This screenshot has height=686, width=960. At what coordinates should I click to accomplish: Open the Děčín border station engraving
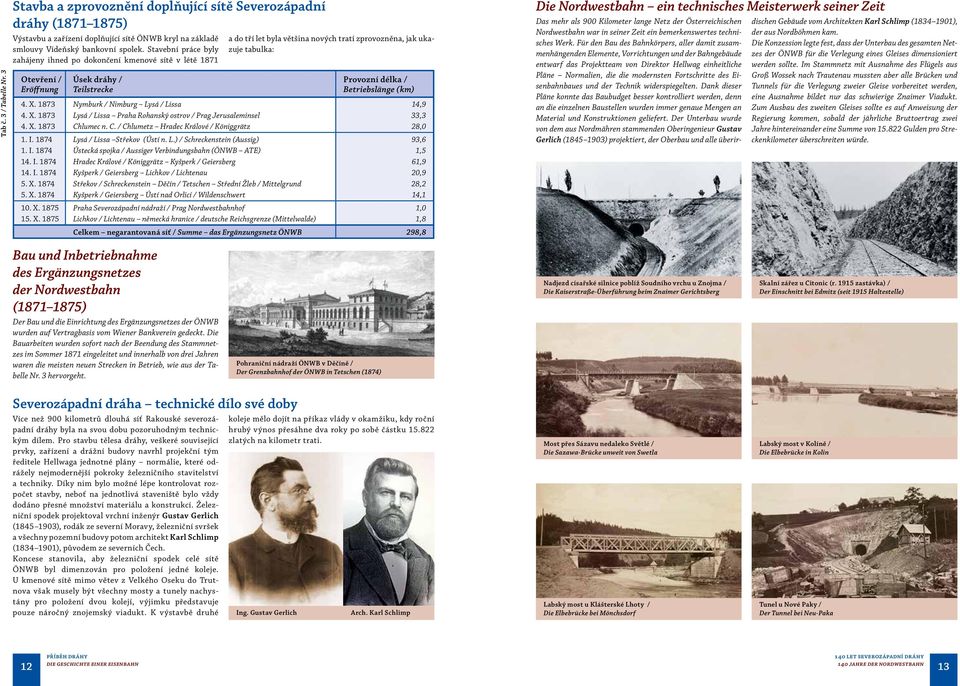tap(331, 304)
